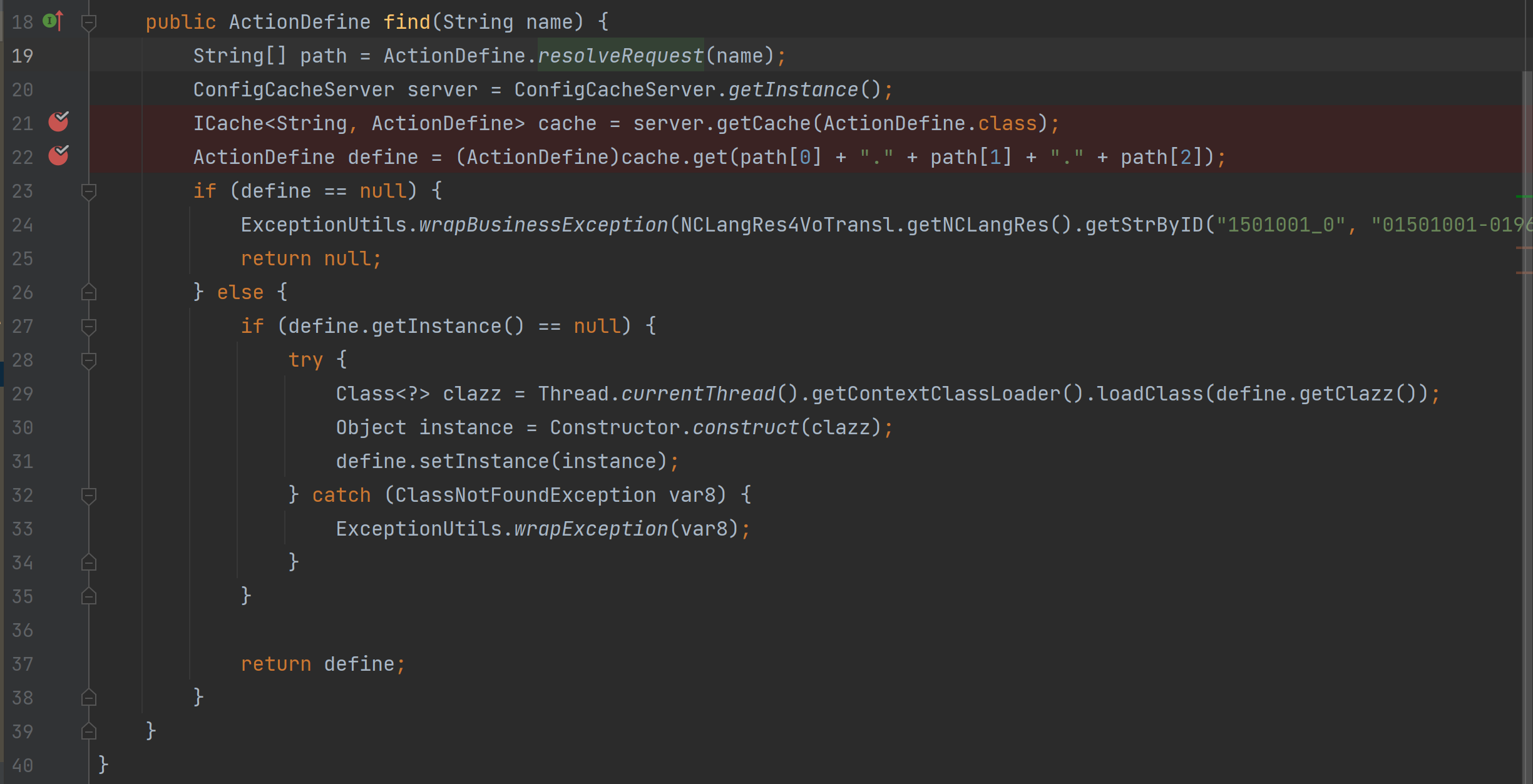Click the resolveRequest method call

tap(620, 56)
